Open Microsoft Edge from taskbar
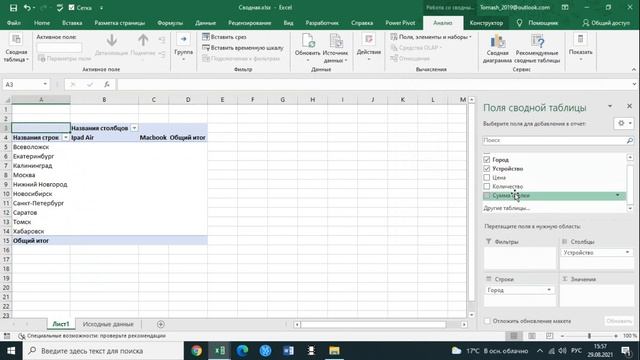This screenshot has height=360, width=640. point(242,351)
